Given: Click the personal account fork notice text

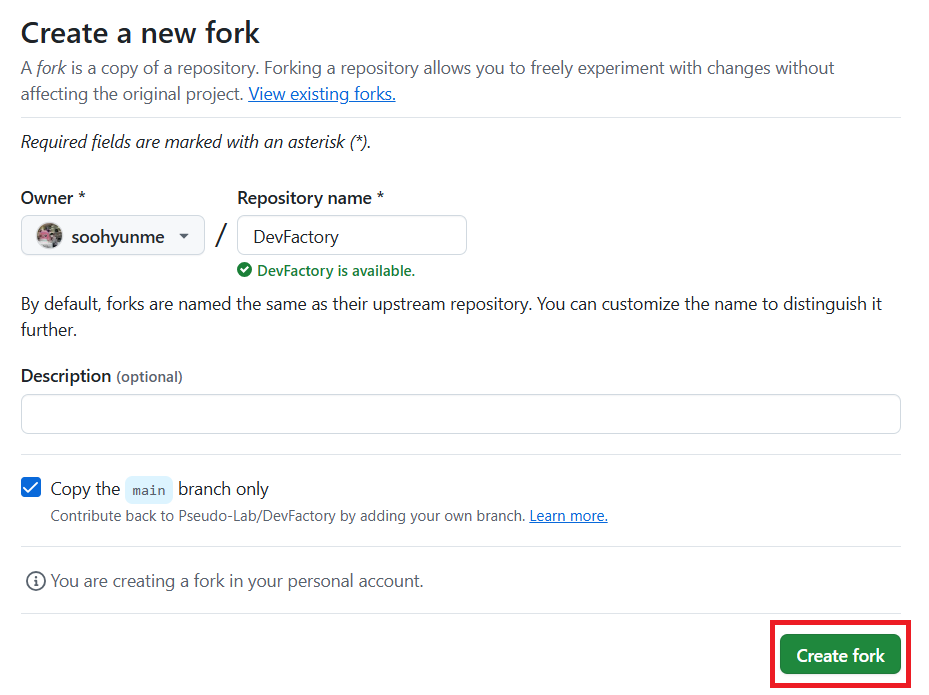Looking at the screenshot, I should [237, 581].
